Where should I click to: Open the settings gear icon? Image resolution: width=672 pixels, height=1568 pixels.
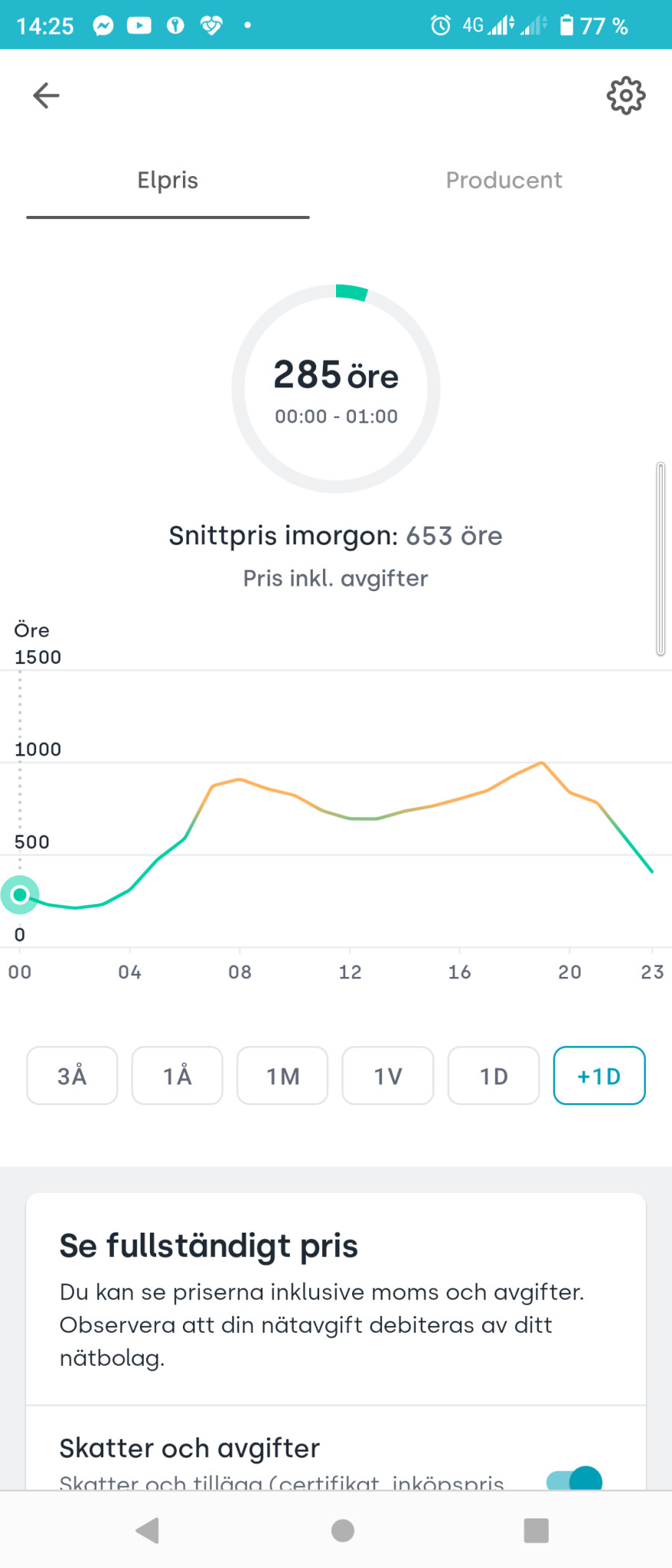pos(625,96)
